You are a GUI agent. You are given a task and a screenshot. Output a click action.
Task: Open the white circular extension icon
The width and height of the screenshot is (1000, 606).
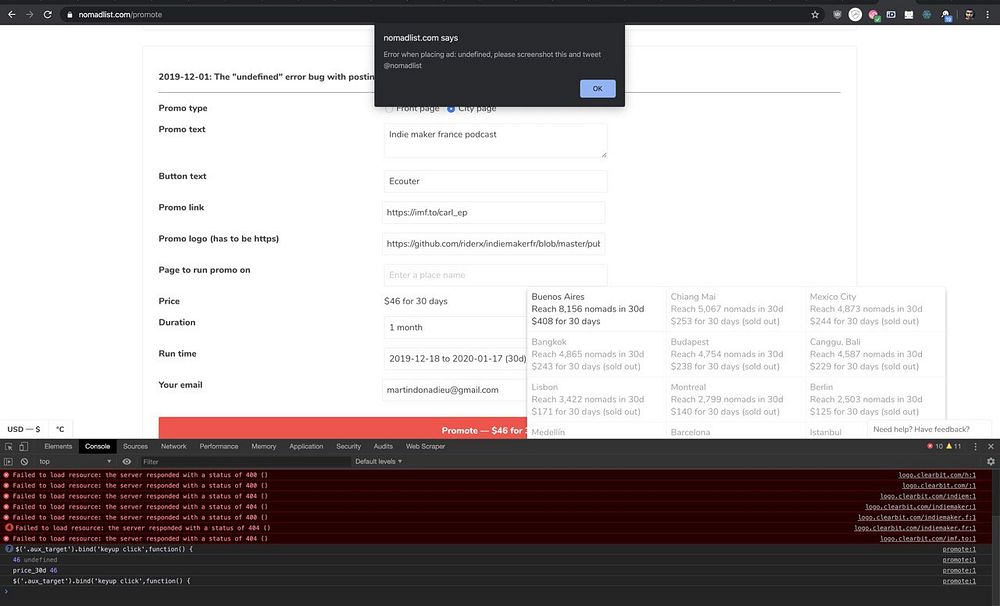coord(855,14)
